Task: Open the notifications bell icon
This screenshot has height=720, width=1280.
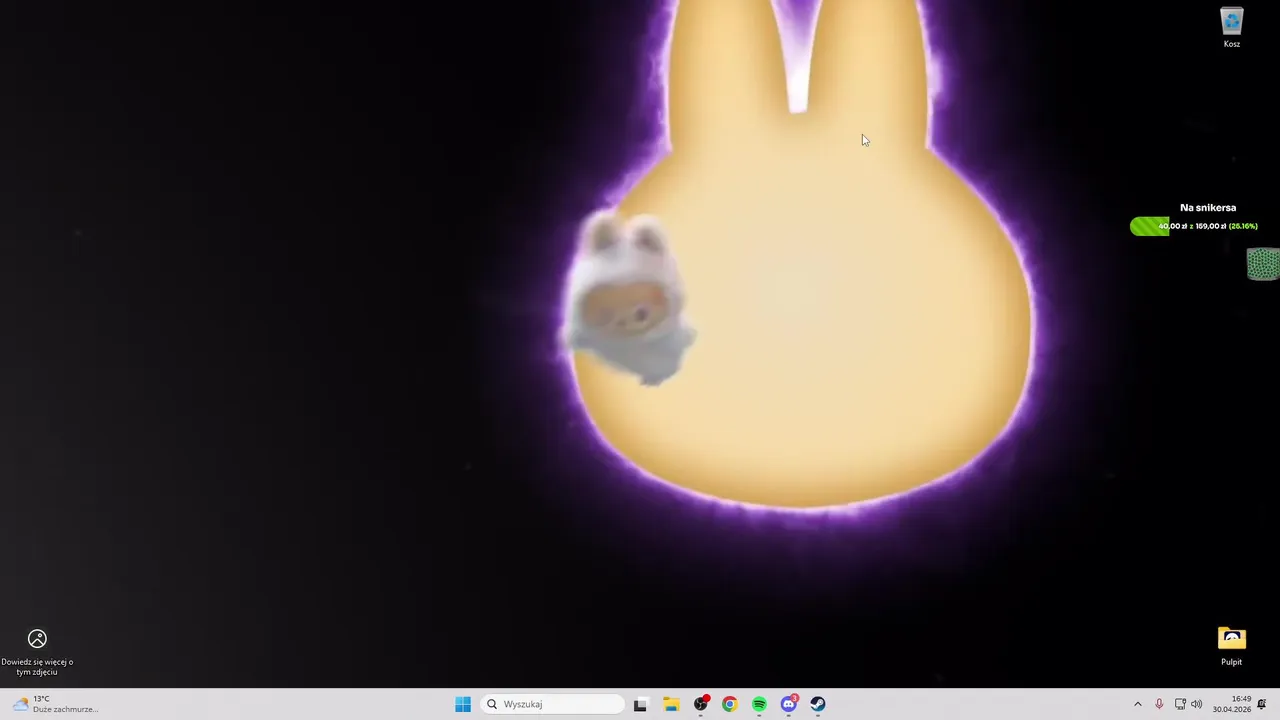Action: 1262,704
